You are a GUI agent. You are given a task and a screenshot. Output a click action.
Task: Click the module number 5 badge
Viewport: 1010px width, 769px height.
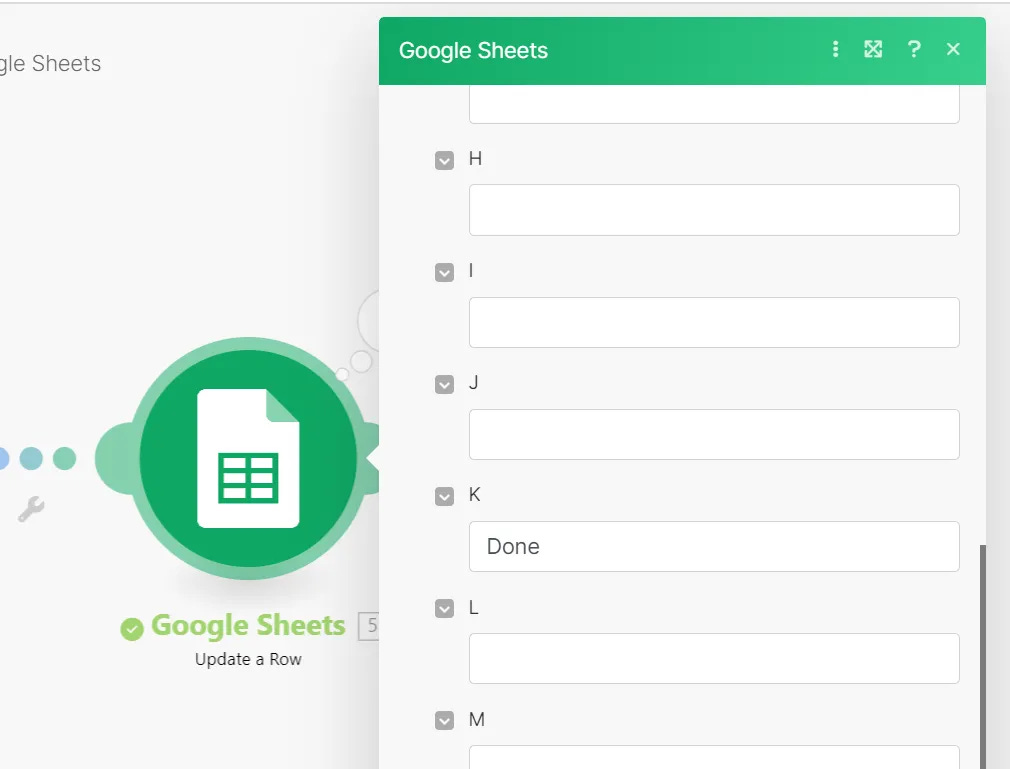(369, 625)
